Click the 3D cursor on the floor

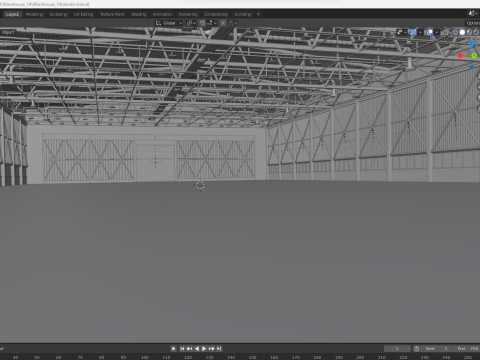click(x=200, y=186)
